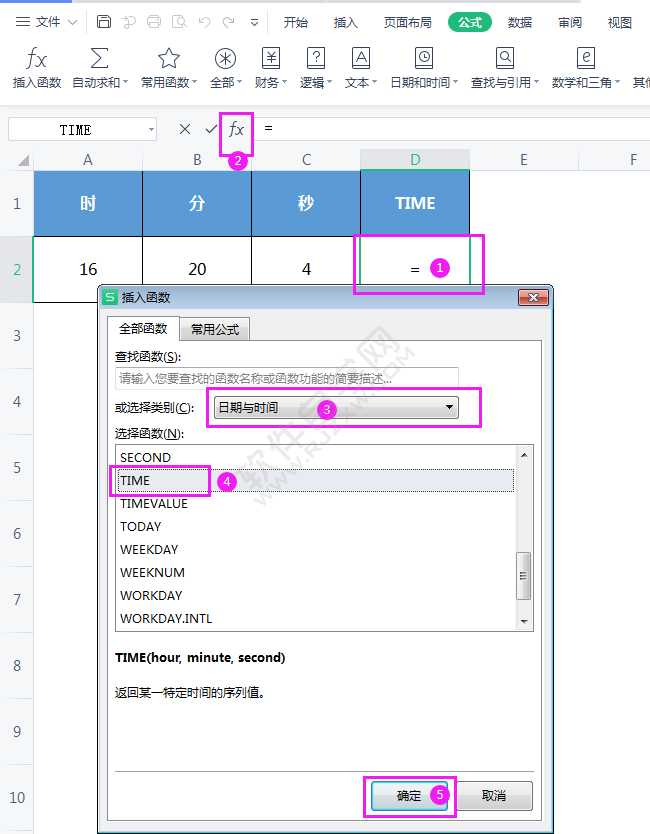Expand the name box dropdown arrow
Image resolution: width=650 pixels, height=834 pixels.
[x=151, y=129]
